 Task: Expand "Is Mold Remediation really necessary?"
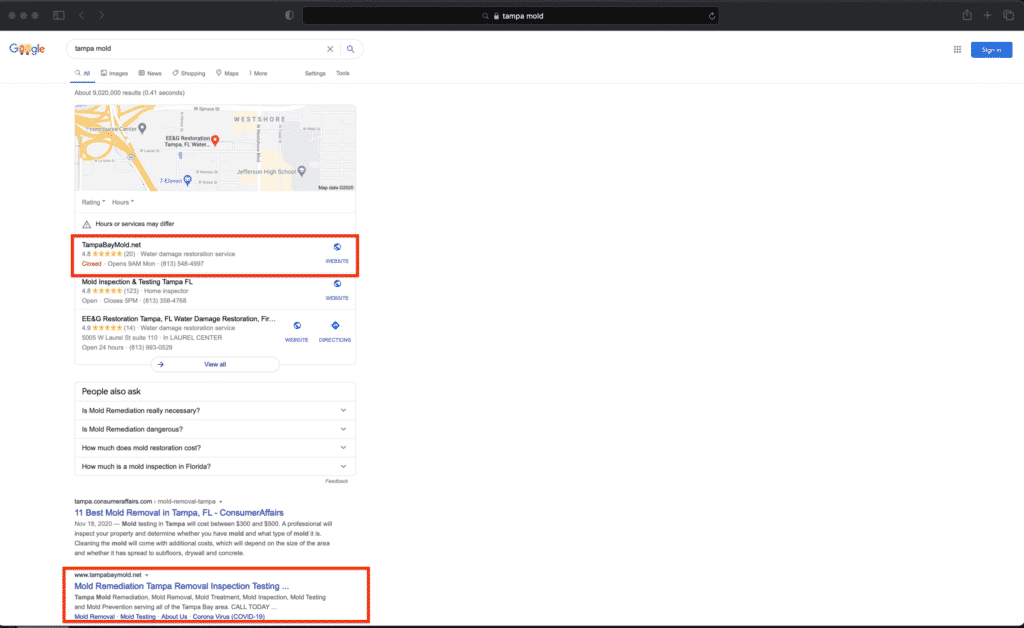tap(215, 411)
